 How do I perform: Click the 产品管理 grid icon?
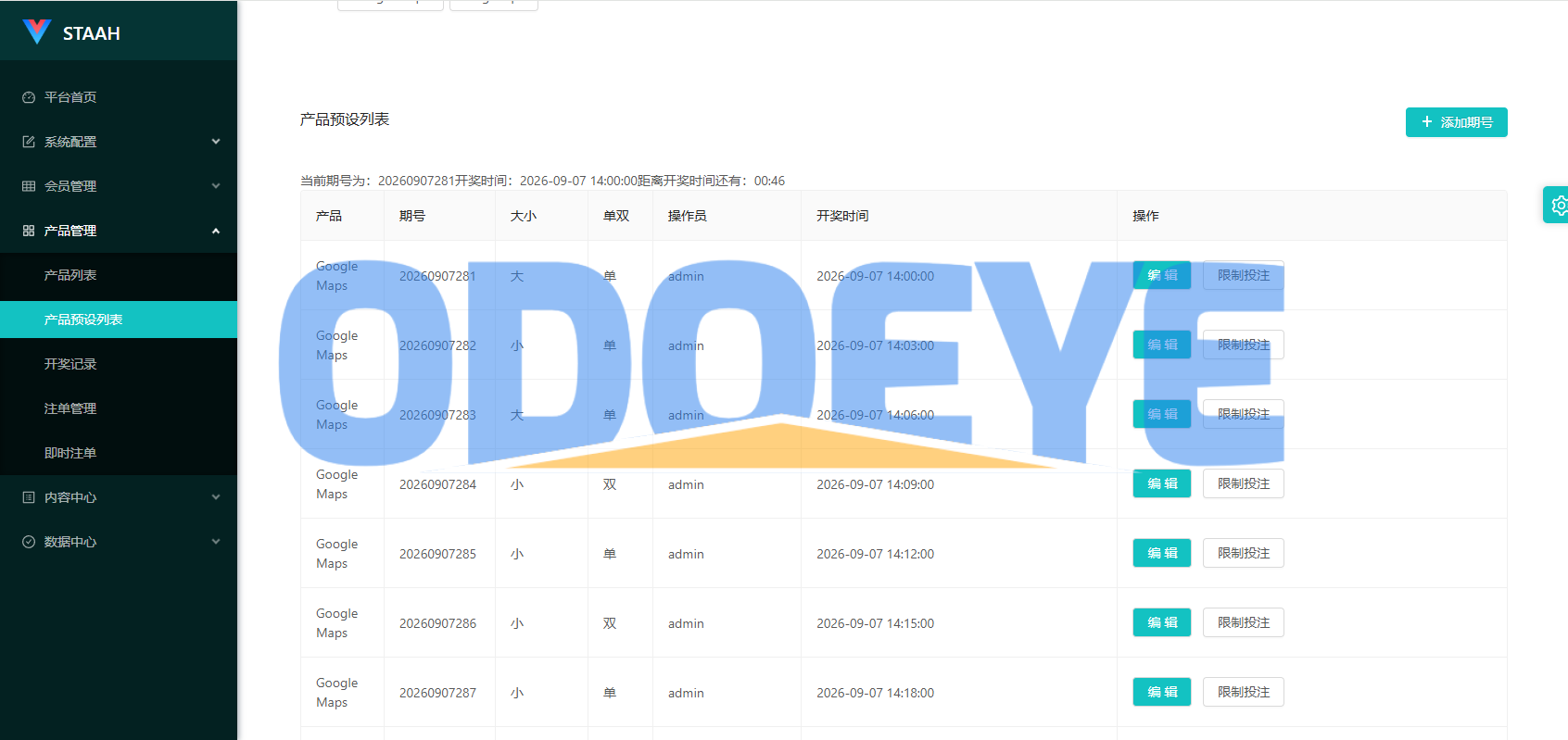pos(29,231)
